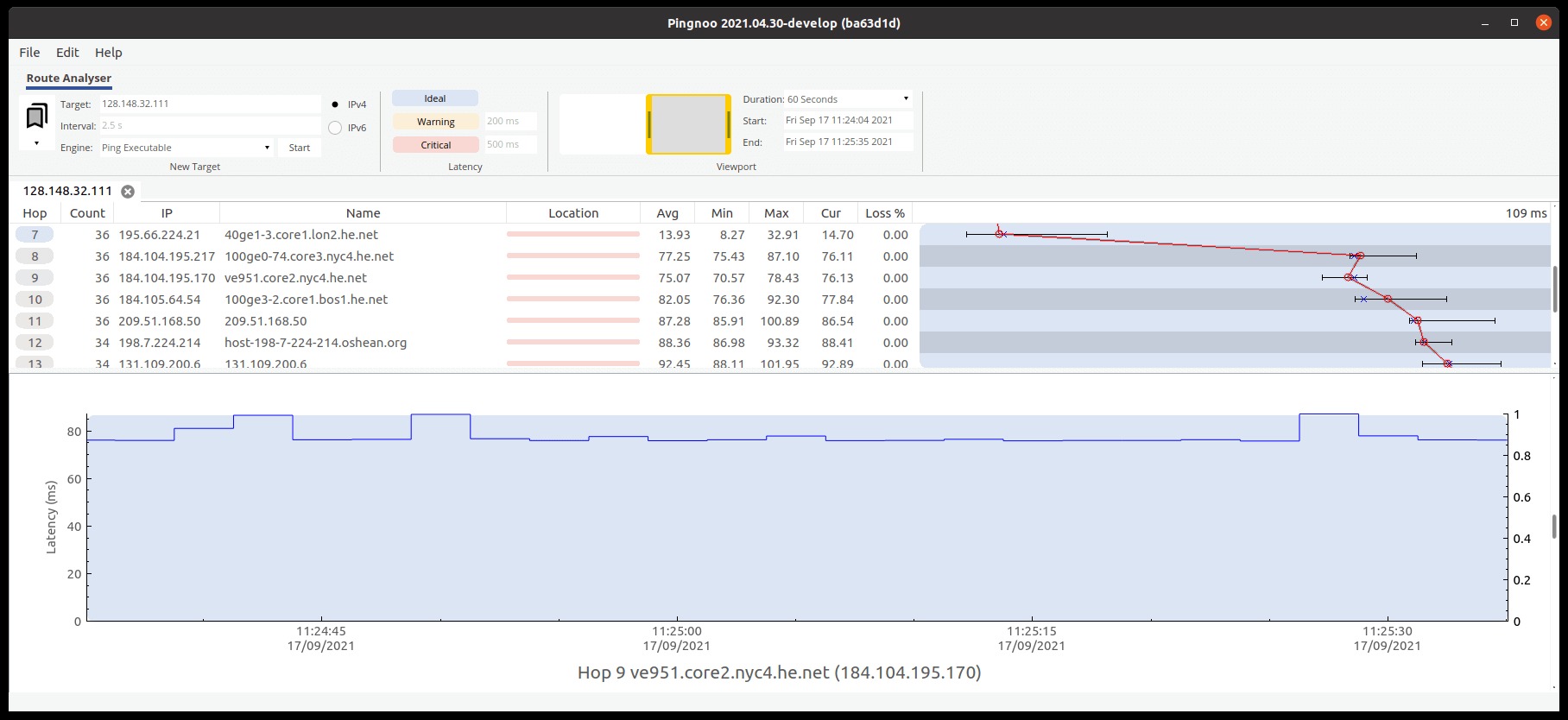Click the Ideal latency color swatch
This screenshot has width=1568, height=720.
(435, 98)
